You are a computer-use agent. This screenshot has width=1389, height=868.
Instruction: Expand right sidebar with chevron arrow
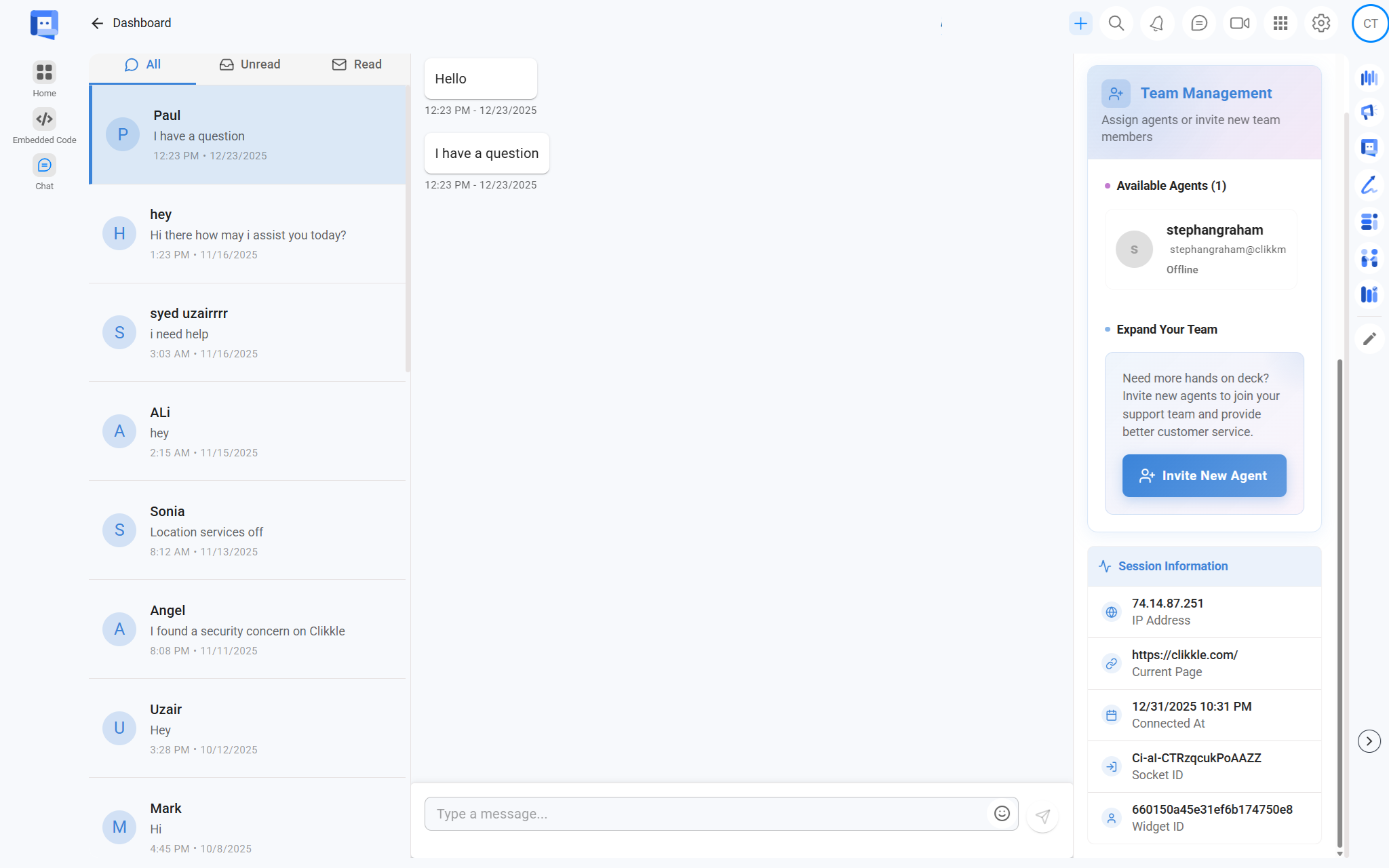click(1369, 741)
